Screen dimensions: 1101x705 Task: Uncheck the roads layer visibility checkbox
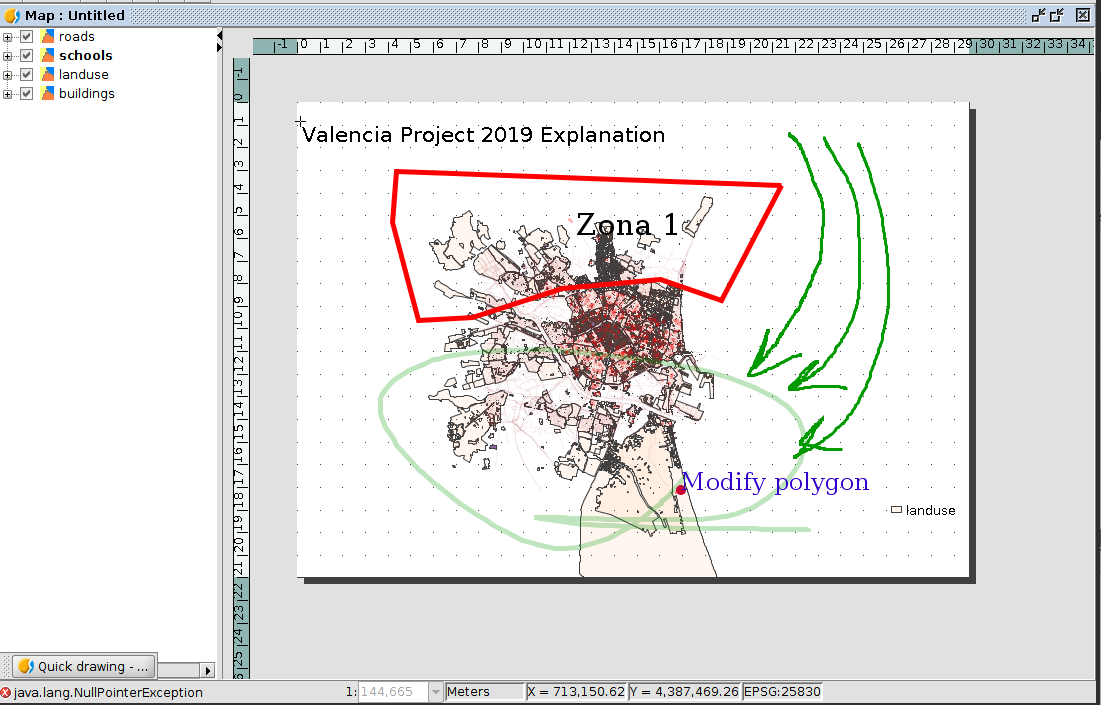coord(27,37)
